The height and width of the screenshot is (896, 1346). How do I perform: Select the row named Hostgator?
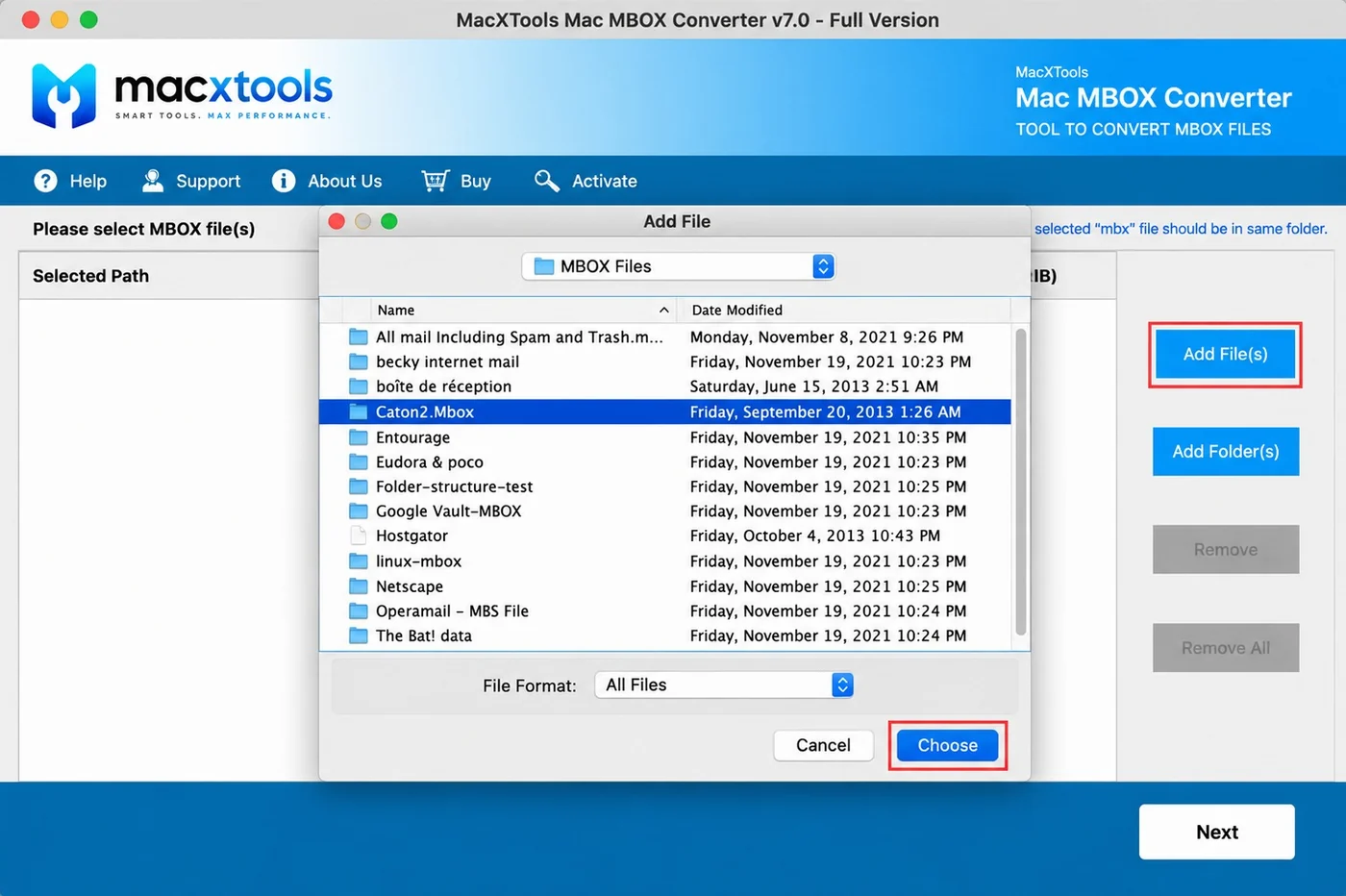(665, 535)
